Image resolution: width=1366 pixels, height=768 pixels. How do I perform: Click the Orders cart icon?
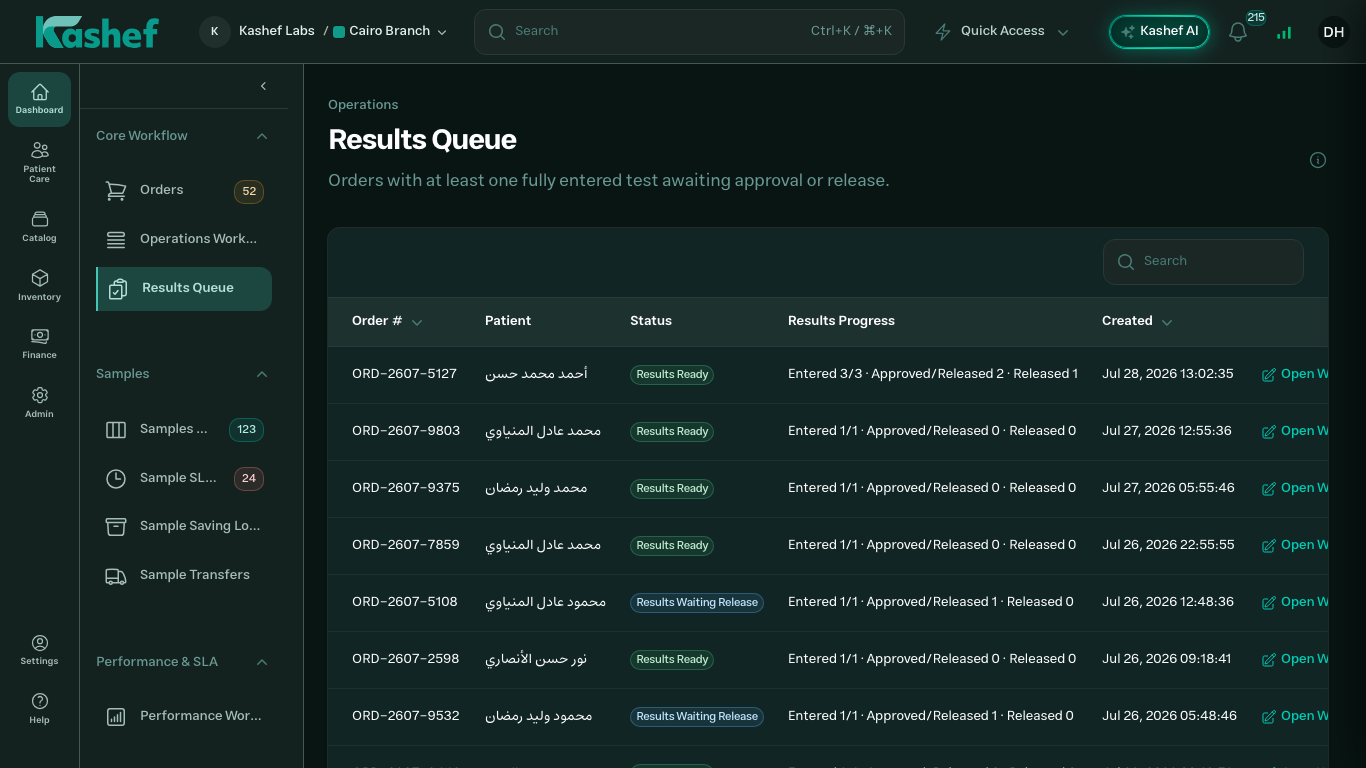pos(116,190)
